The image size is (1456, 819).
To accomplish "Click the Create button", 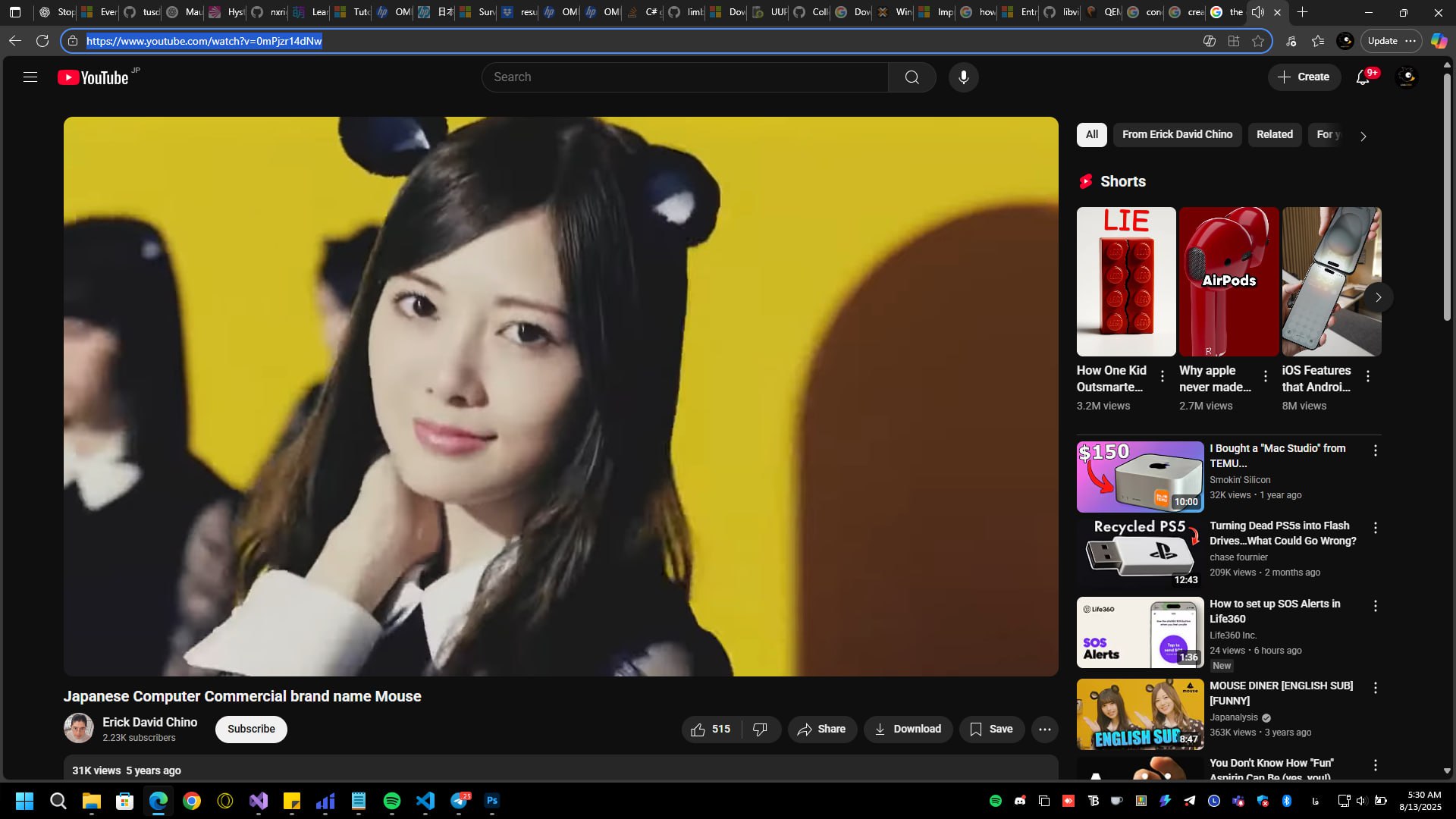I will coord(1304,77).
